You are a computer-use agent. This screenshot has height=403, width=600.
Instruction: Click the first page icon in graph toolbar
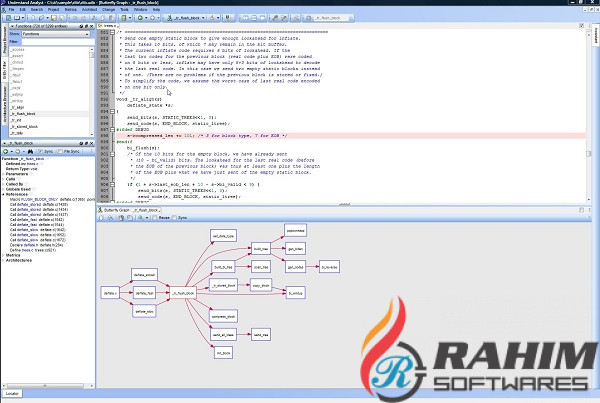[101, 218]
